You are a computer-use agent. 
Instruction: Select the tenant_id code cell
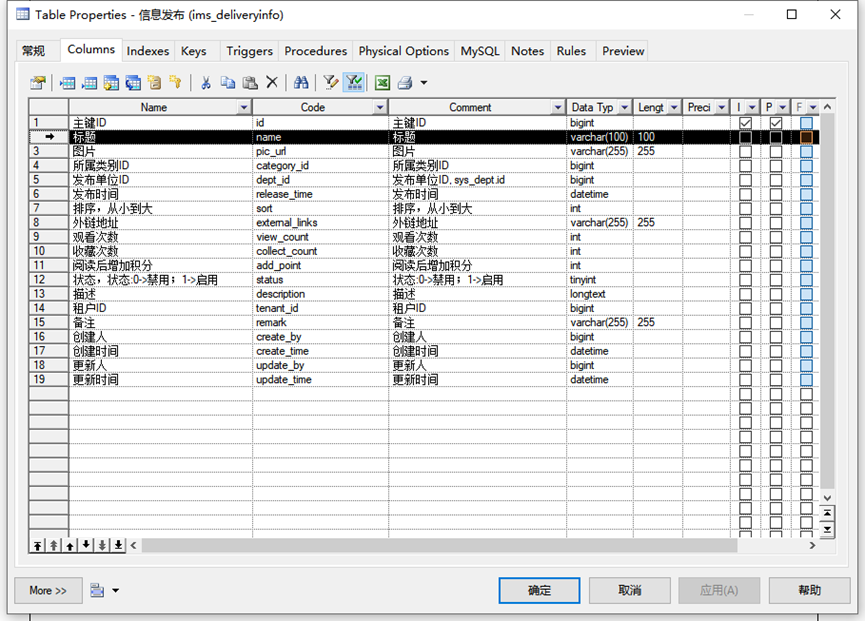(x=321, y=308)
